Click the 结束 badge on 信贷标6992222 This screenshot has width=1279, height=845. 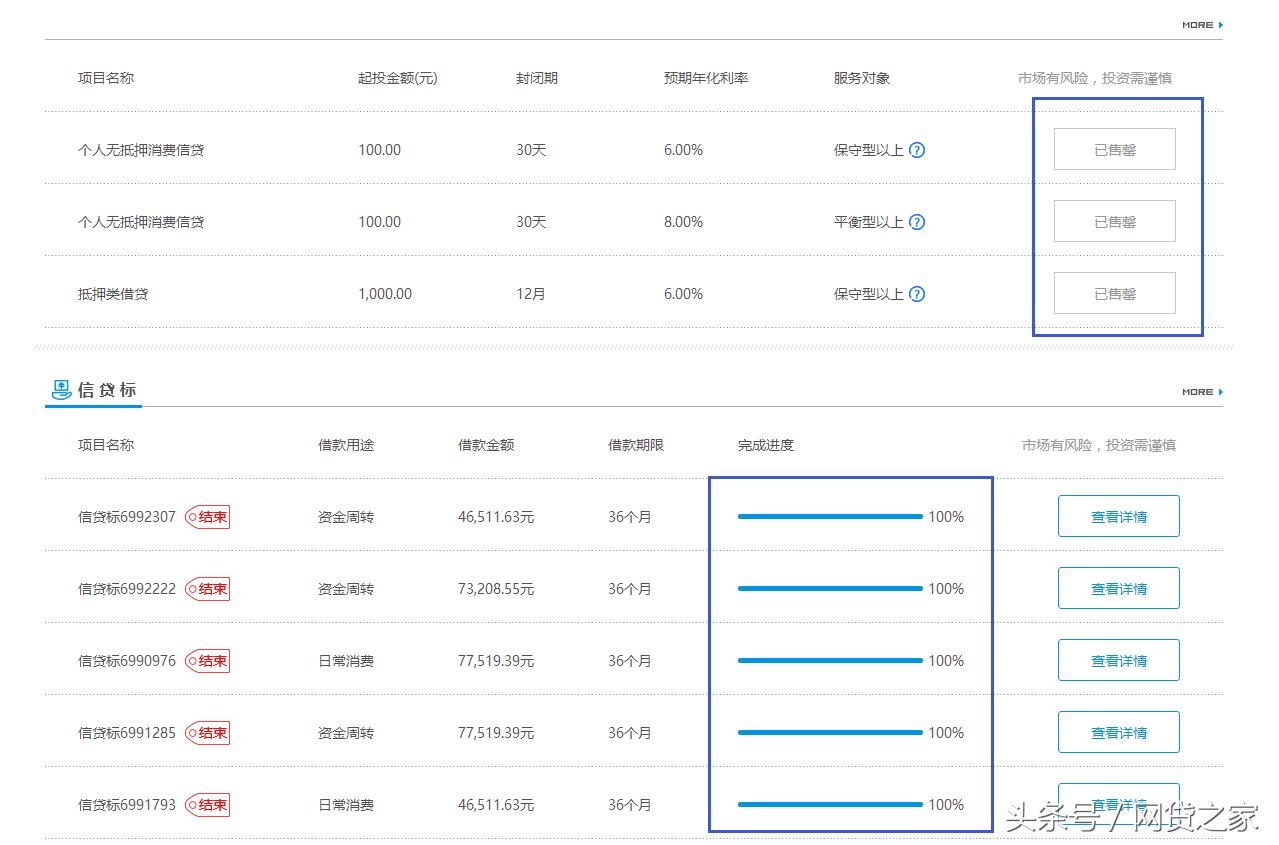pos(207,588)
